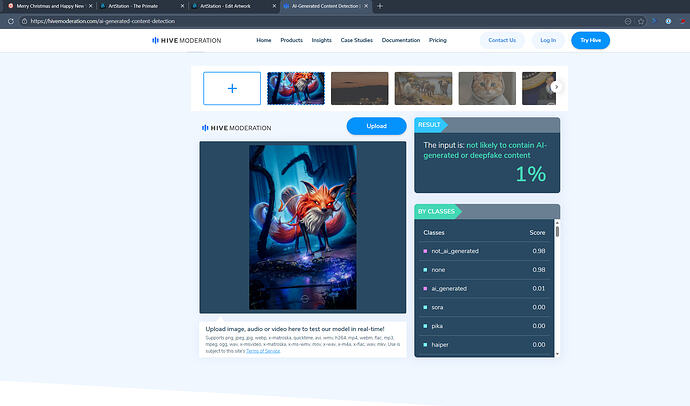
Task: Click the sora class row
Action: tap(484, 307)
